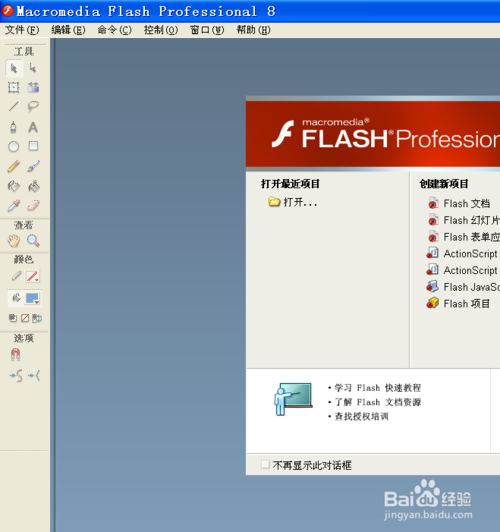Viewport: 500px width, 532px height.
Task: Create a new Flash 表单 application
Action: tap(463, 236)
